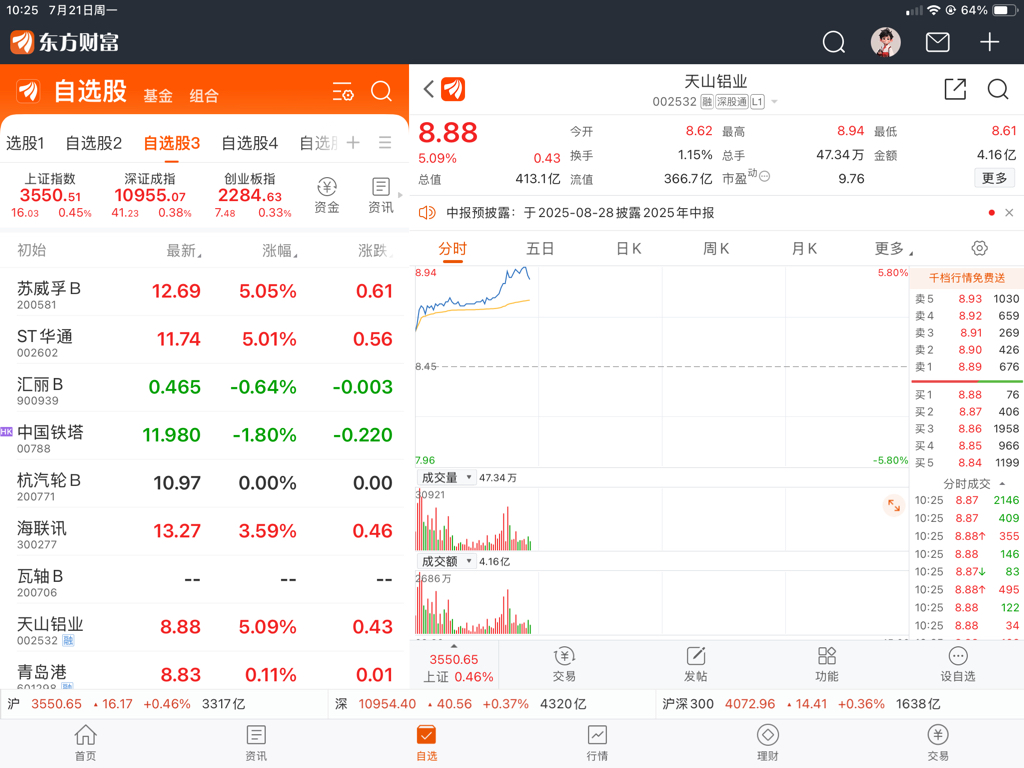Select 日K chart tab
The height and width of the screenshot is (768, 1024).
(x=628, y=248)
